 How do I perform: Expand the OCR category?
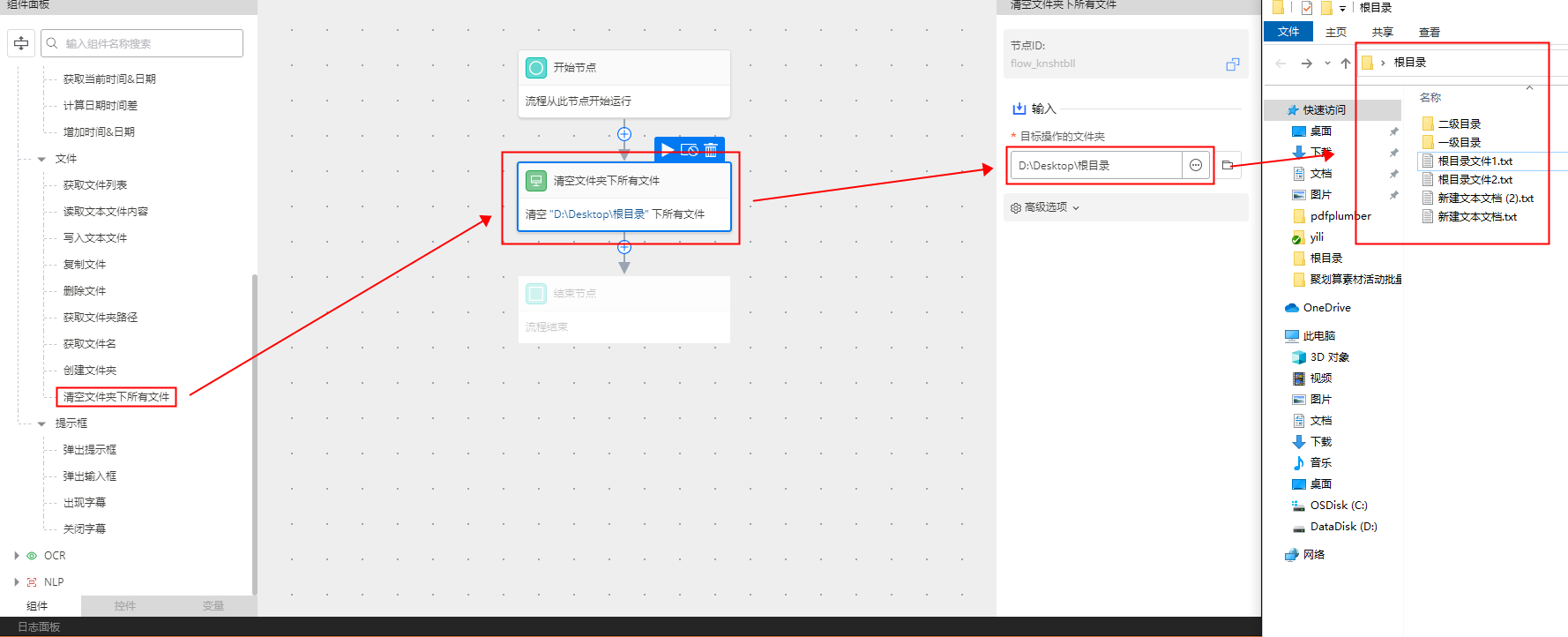coord(17,556)
